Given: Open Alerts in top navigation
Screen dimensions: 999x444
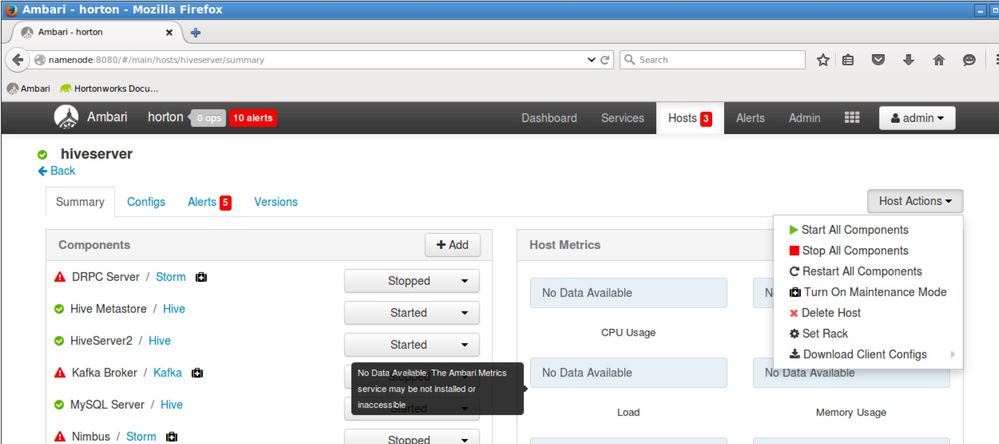Looking at the screenshot, I should click(x=751, y=118).
